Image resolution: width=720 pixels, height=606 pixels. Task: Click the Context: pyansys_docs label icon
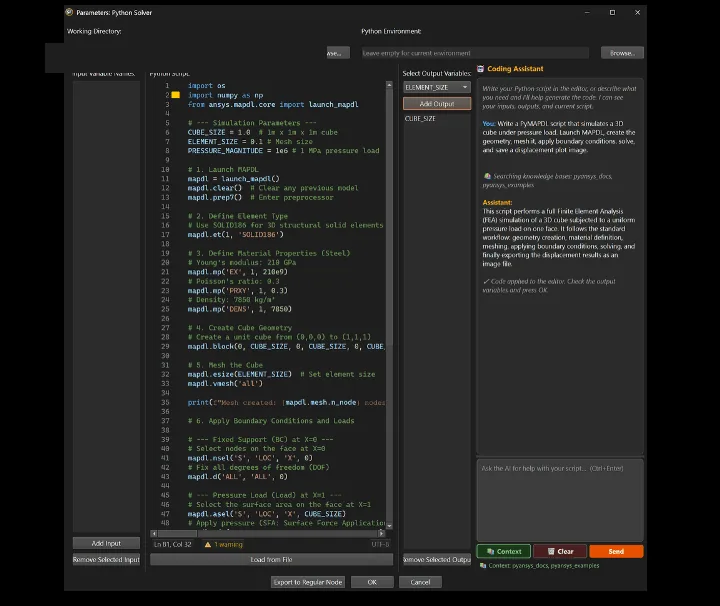tap(483, 566)
